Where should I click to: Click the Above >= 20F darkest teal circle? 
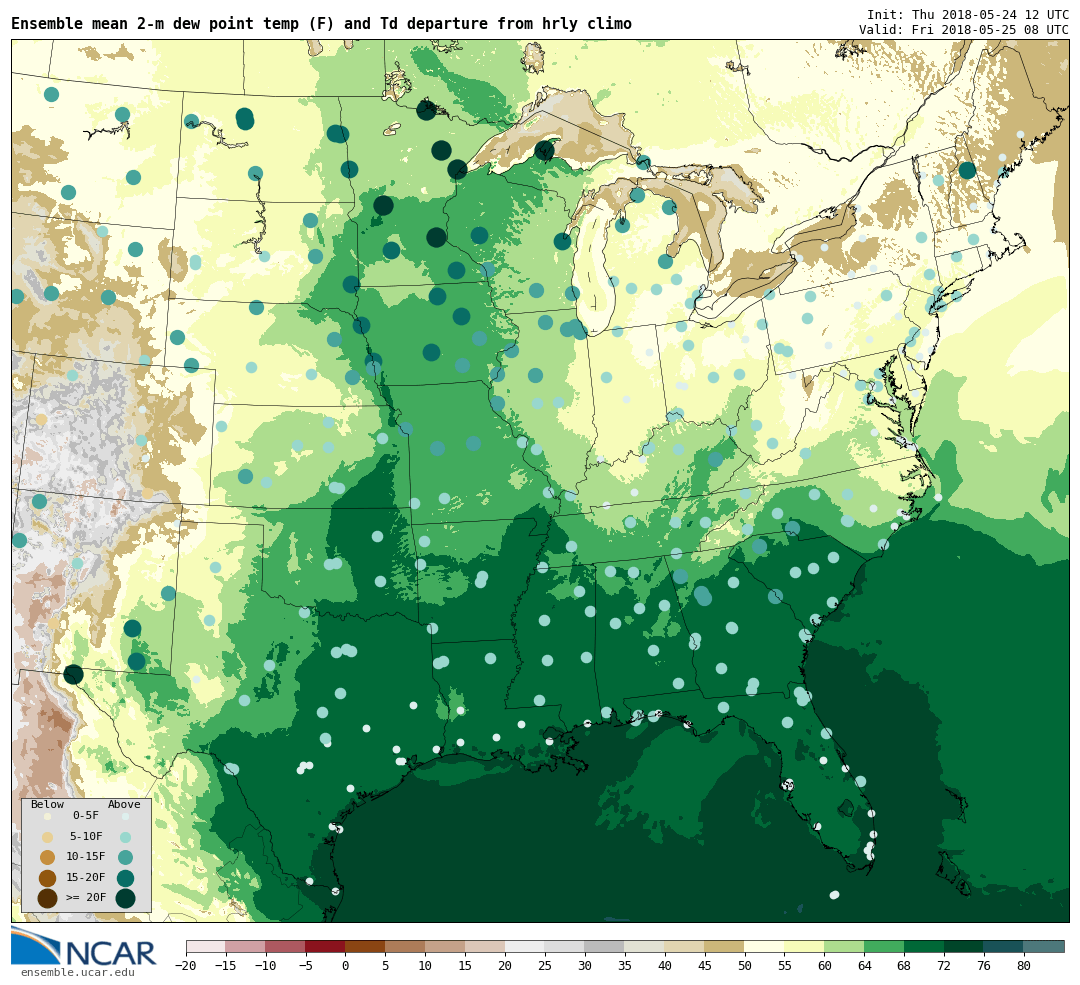pos(125,898)
